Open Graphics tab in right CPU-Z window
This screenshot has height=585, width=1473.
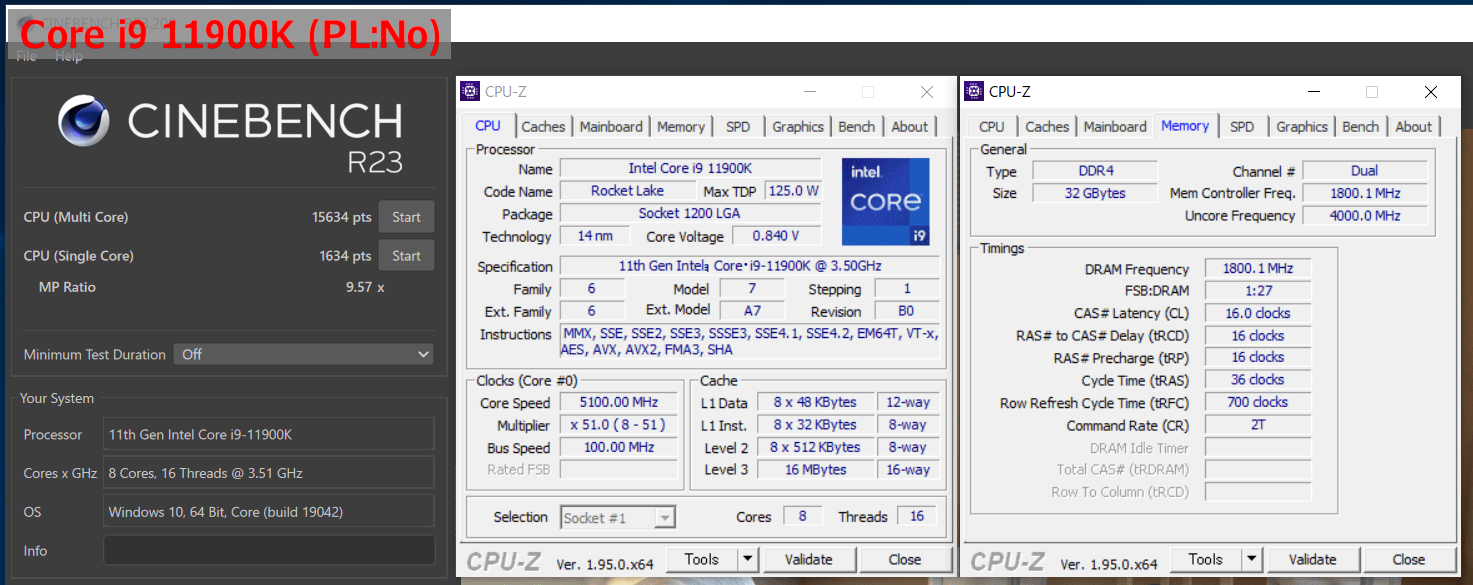point(1301,127)
